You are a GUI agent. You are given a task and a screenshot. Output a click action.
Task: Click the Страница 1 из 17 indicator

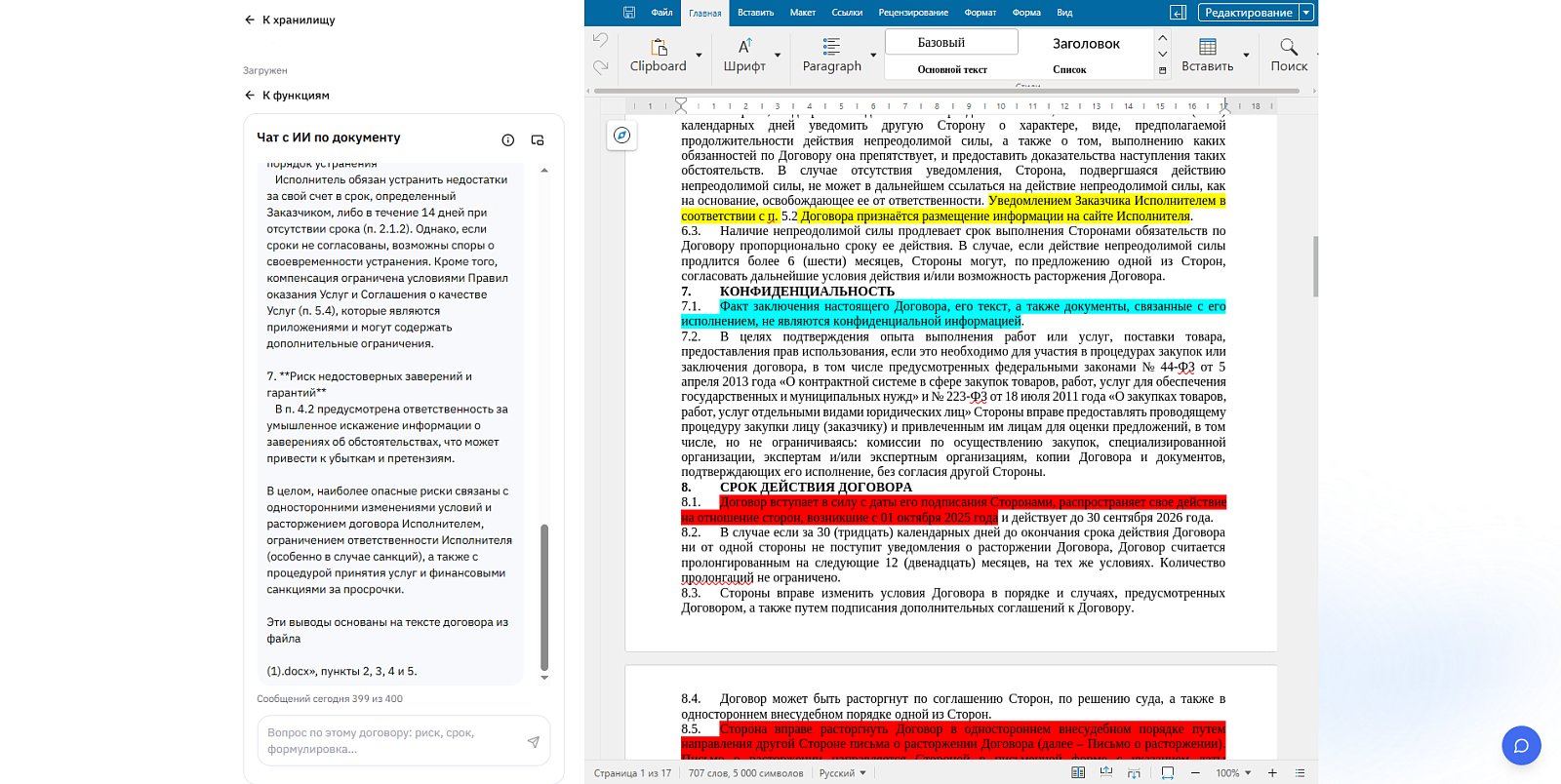pos(632,773)
